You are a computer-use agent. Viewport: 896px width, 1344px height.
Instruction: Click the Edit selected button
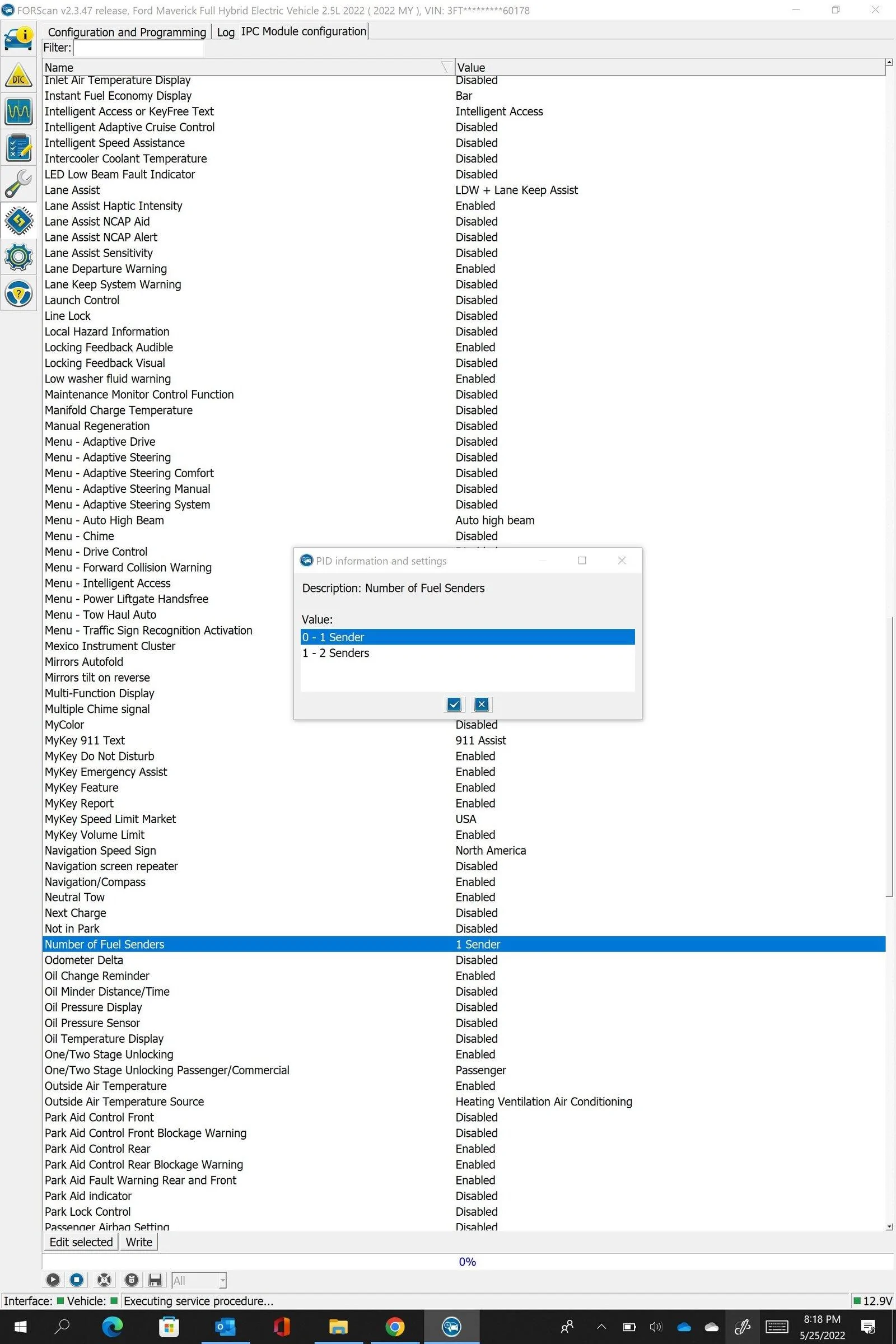(x=81, y=1242)
